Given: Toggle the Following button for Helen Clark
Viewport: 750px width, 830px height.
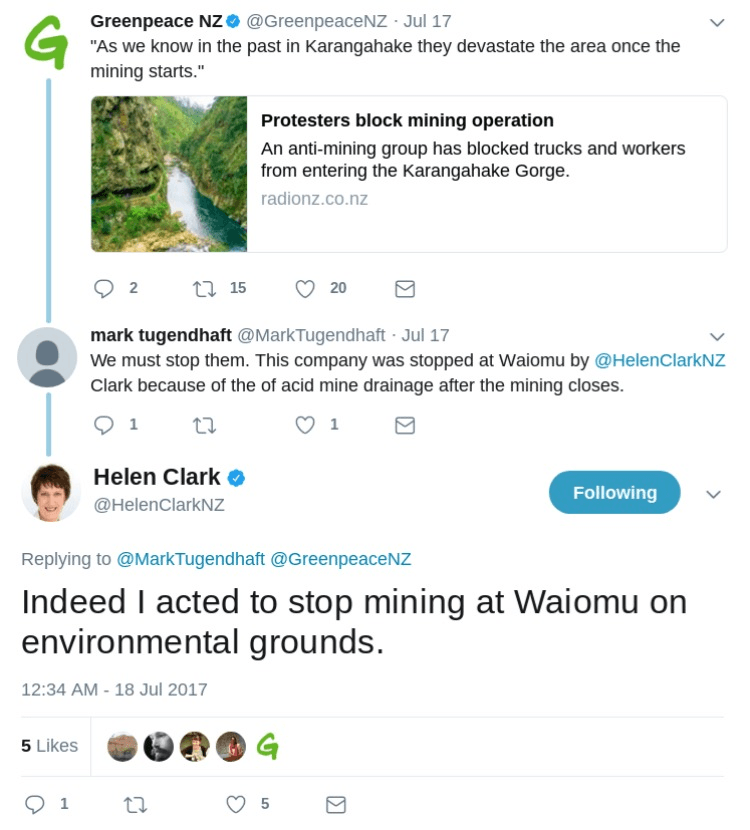Looking at the screenshot, I should pyautogui.click(x=614, y=492).
